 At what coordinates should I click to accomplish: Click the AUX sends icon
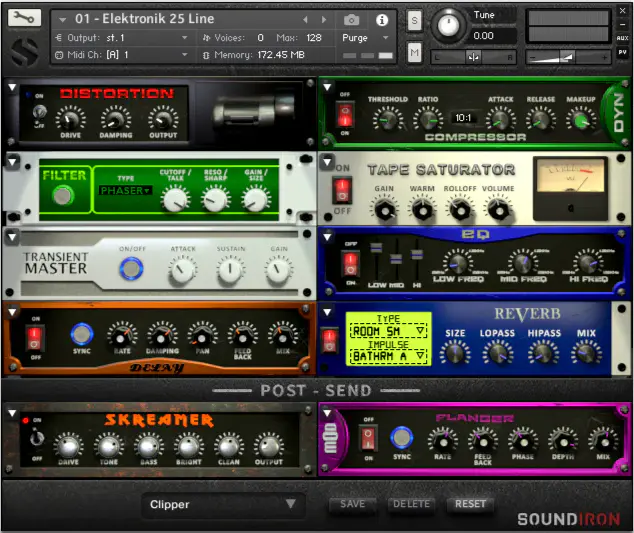tap(622, 38)
